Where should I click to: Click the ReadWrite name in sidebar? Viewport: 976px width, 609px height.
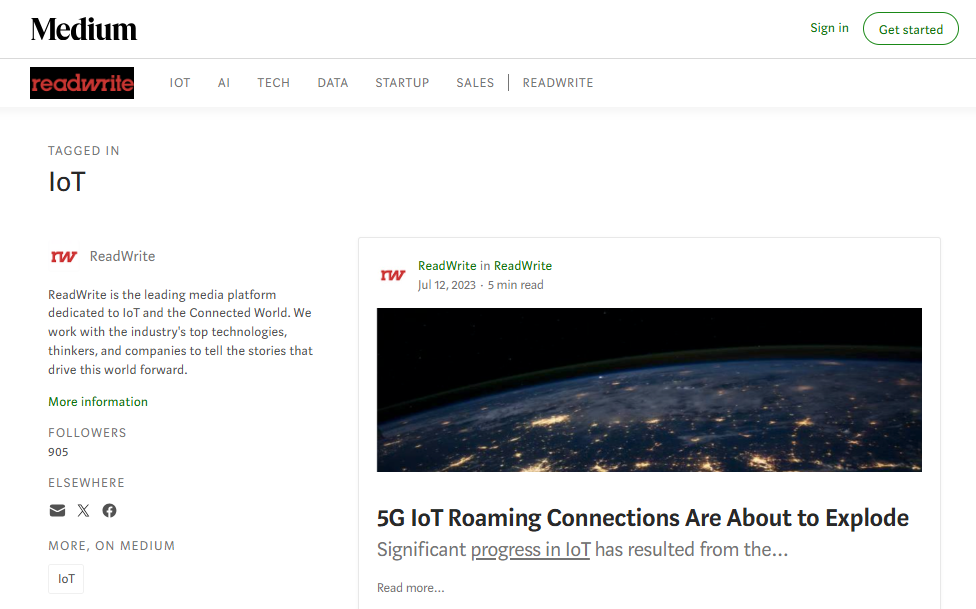point(123,257)
